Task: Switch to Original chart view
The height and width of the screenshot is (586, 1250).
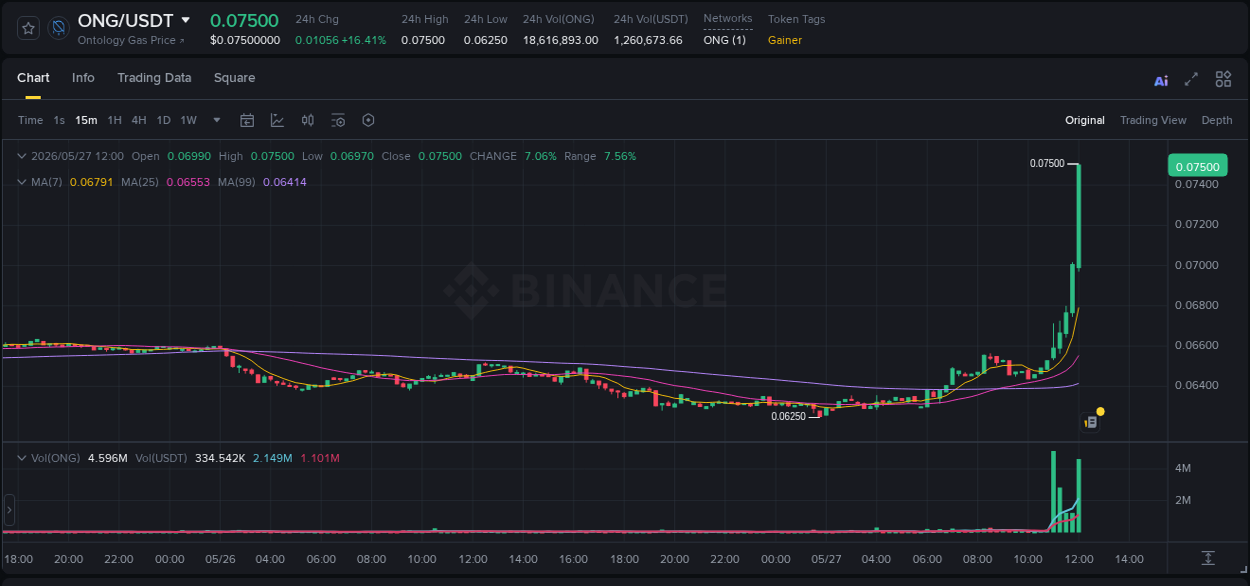Action: tap(1085, 120)
